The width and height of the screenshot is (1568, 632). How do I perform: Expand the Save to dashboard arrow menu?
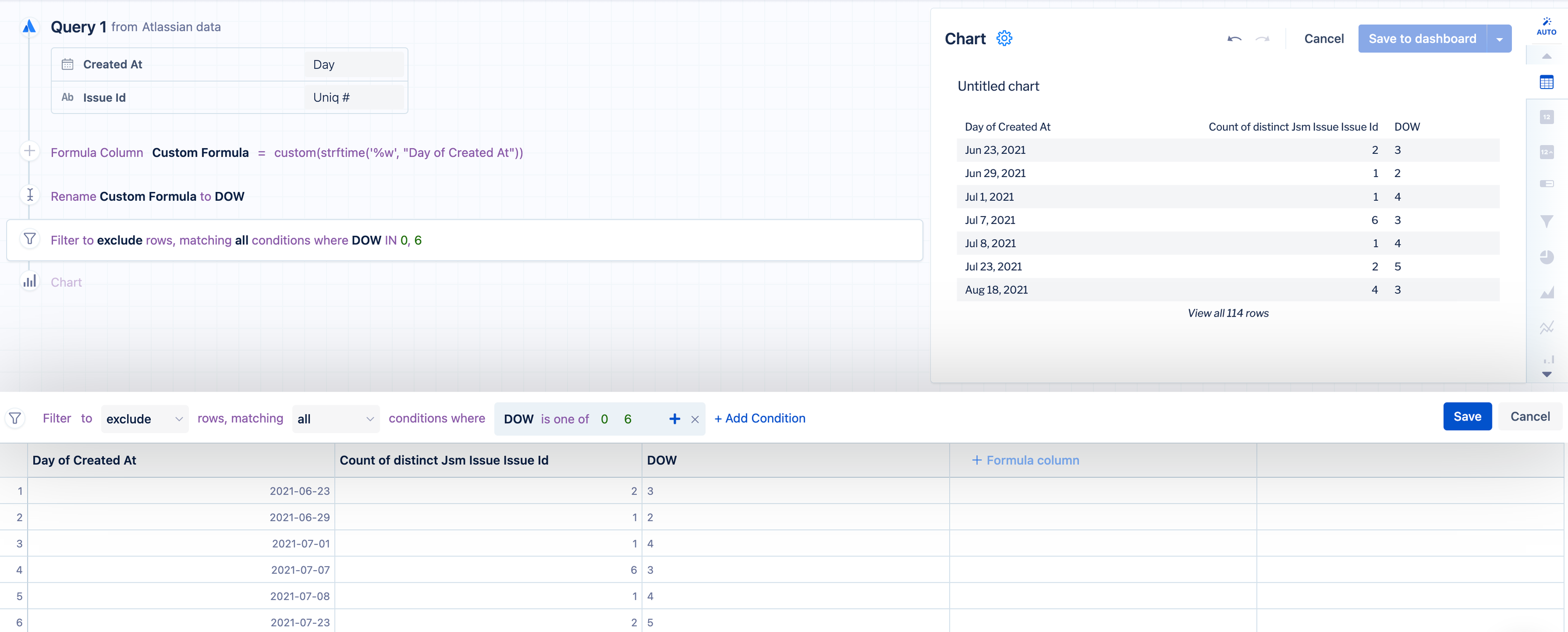pos(1499,39)
